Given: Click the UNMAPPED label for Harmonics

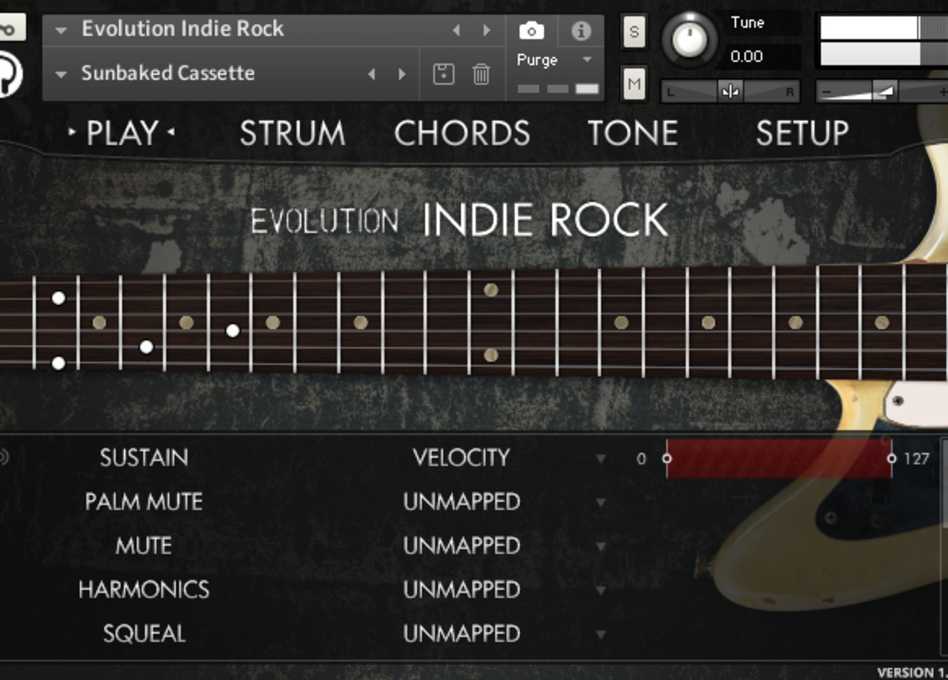Looking at the screenshot, I should tap(462, 589).
